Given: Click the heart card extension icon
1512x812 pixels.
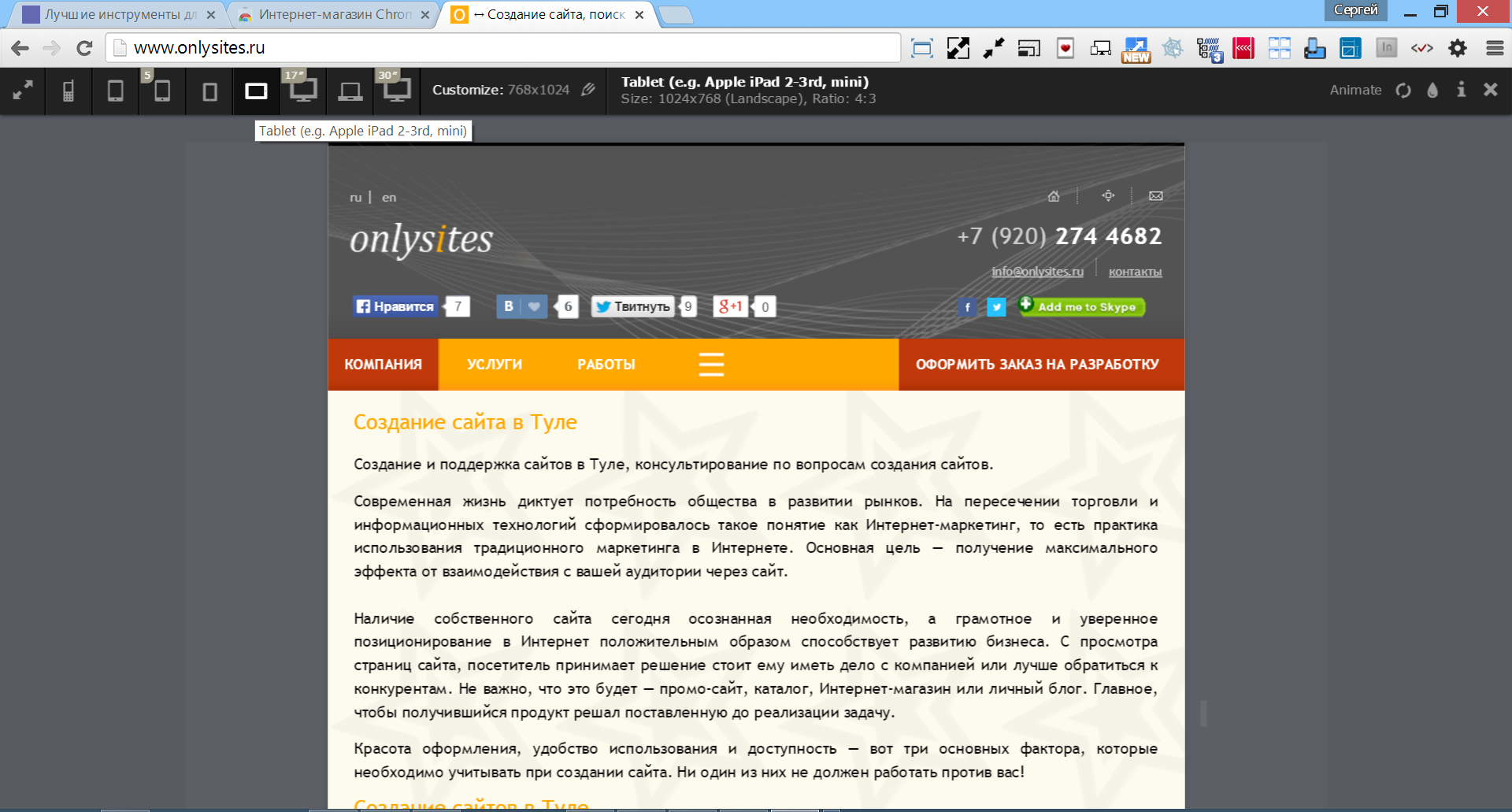Looking at the screenshot, I should (x=1065, y=48).
